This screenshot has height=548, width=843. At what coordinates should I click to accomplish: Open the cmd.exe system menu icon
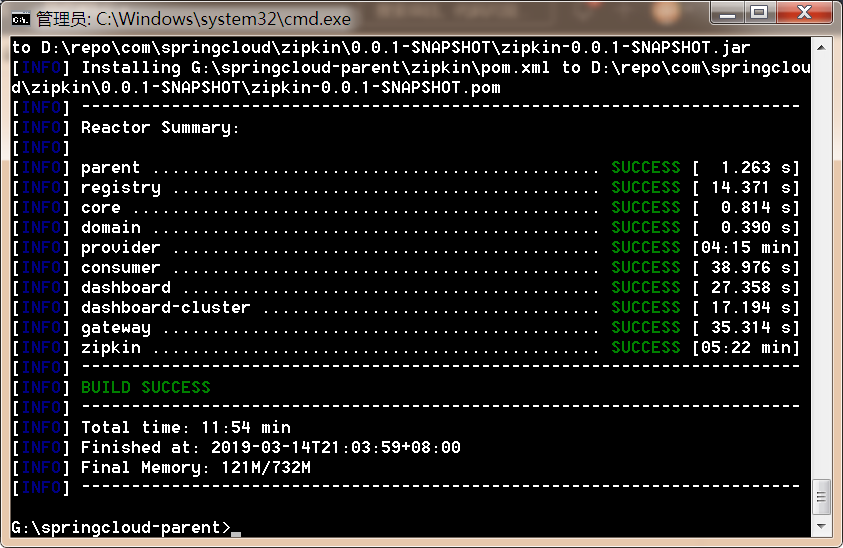coord(20,19)
